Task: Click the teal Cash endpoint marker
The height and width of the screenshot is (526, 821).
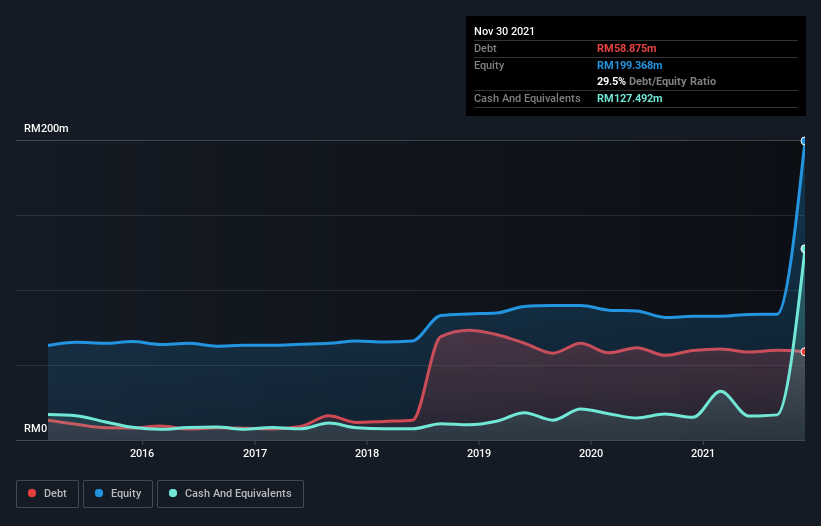Action: 804,249
